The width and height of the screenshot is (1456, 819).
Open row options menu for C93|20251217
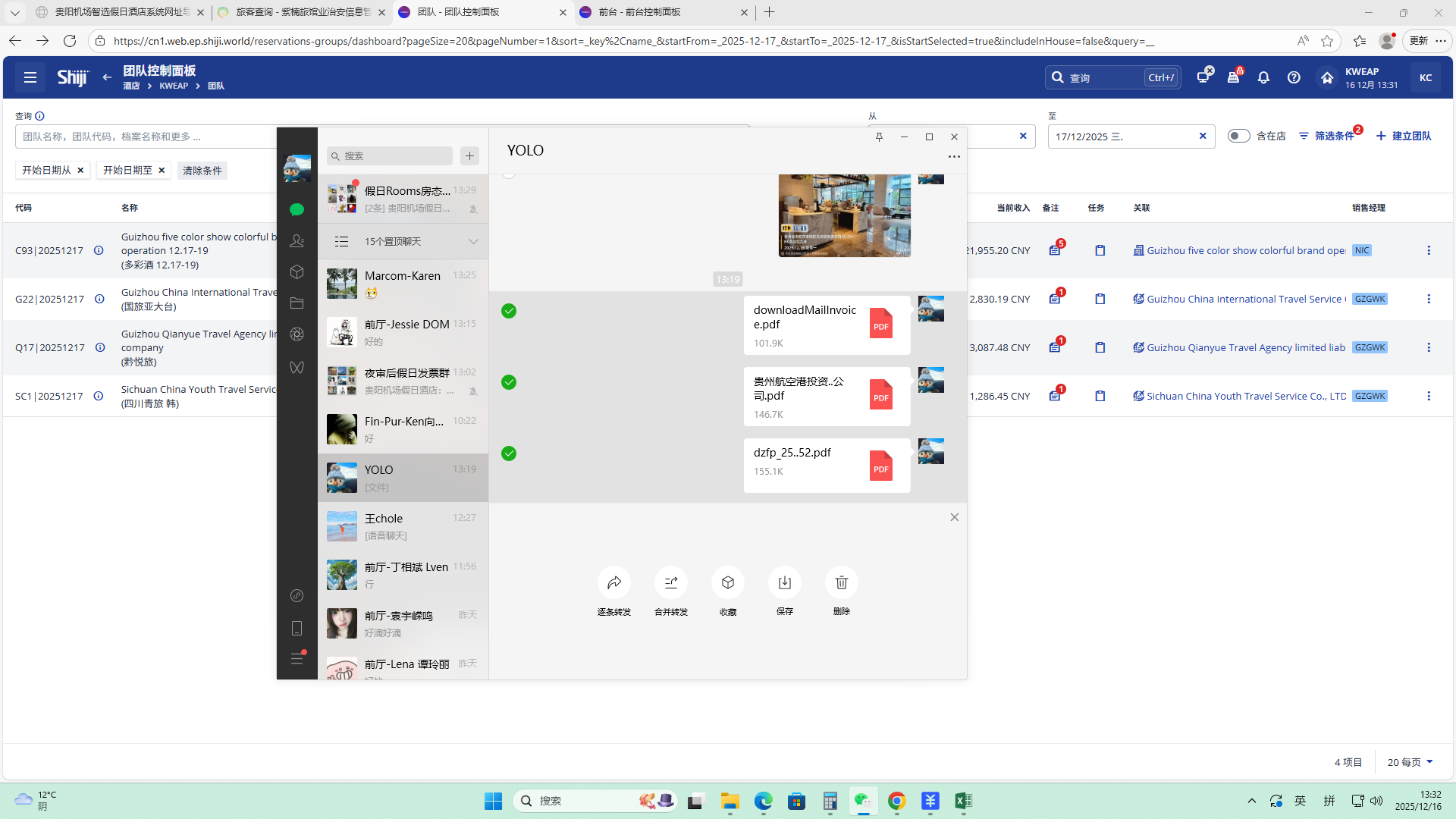[1429, 250]
